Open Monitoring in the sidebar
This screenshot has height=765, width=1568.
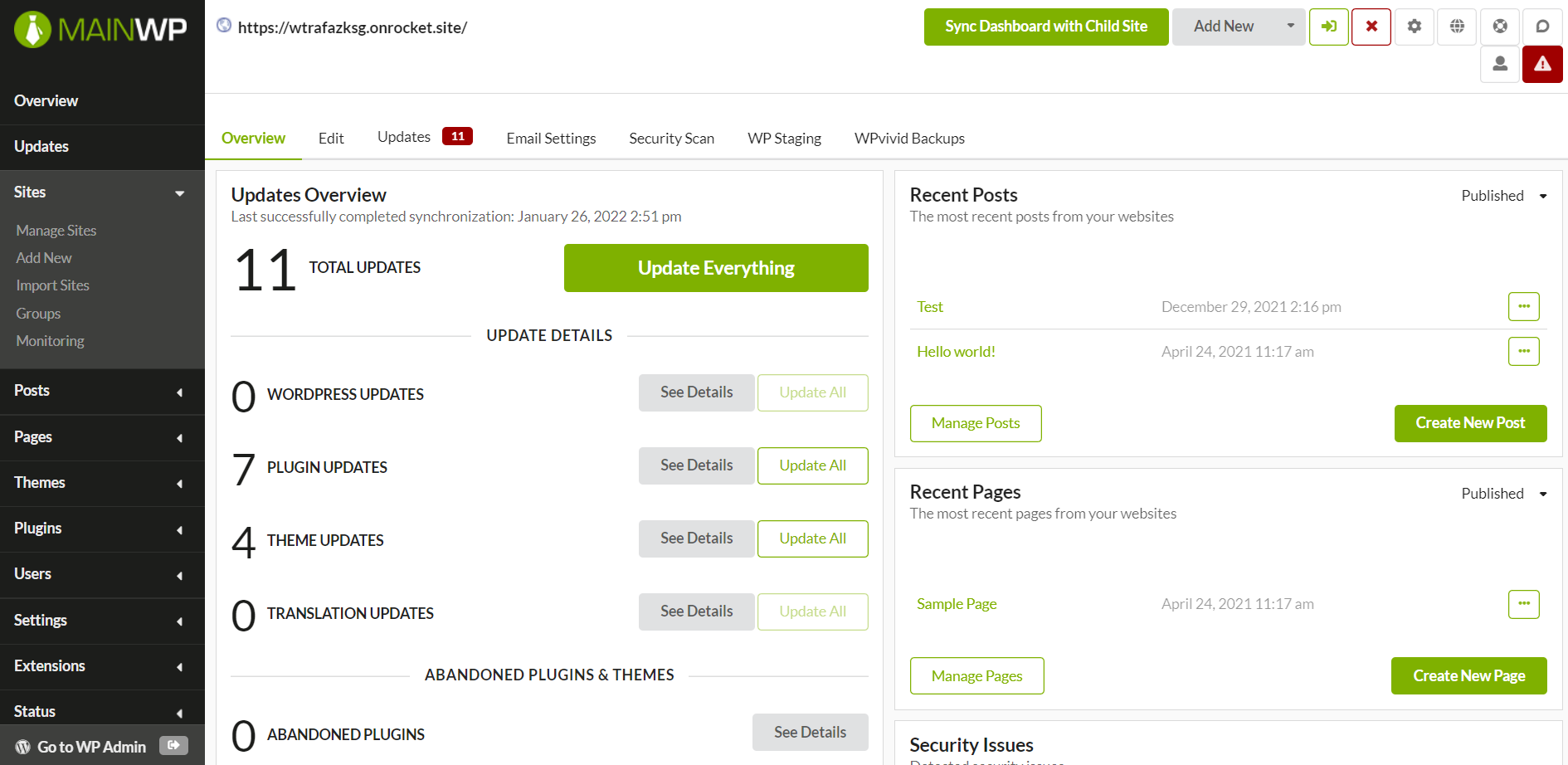click(50, 341)
